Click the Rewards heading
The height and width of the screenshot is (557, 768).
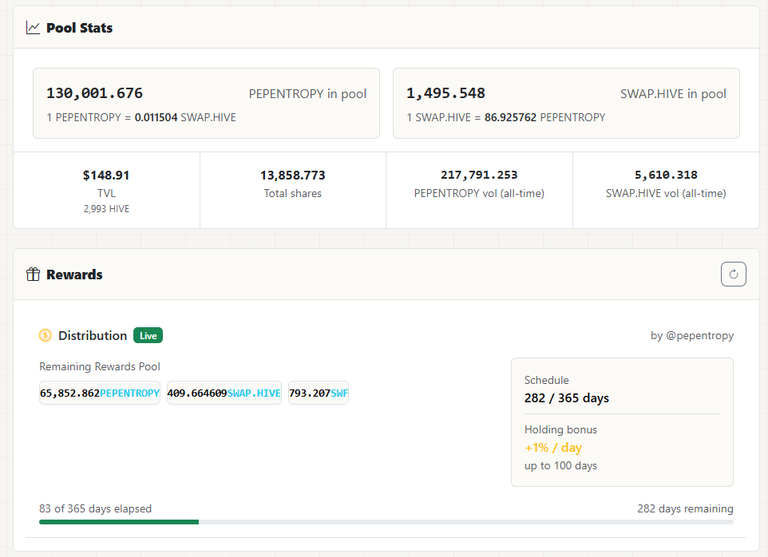pos(74,274)
